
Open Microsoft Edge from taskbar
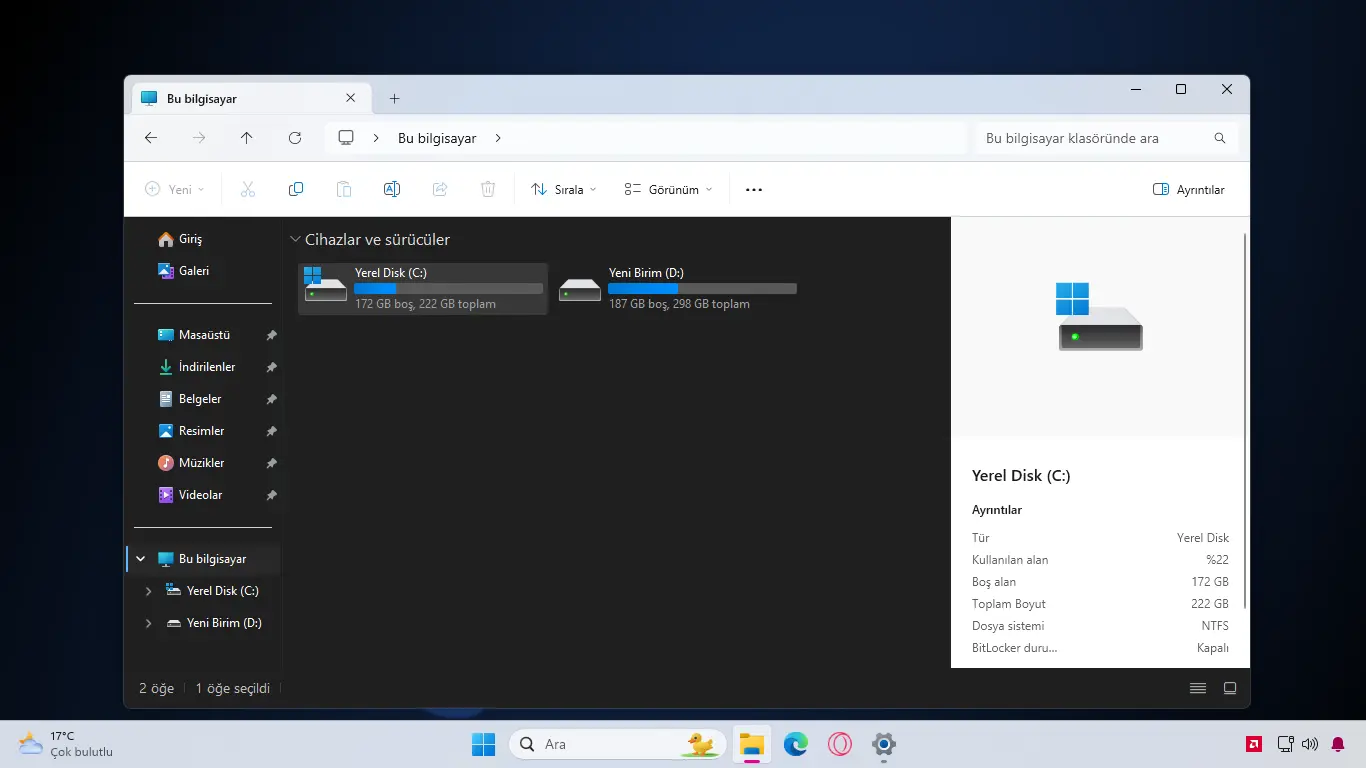tap(796, 744)
